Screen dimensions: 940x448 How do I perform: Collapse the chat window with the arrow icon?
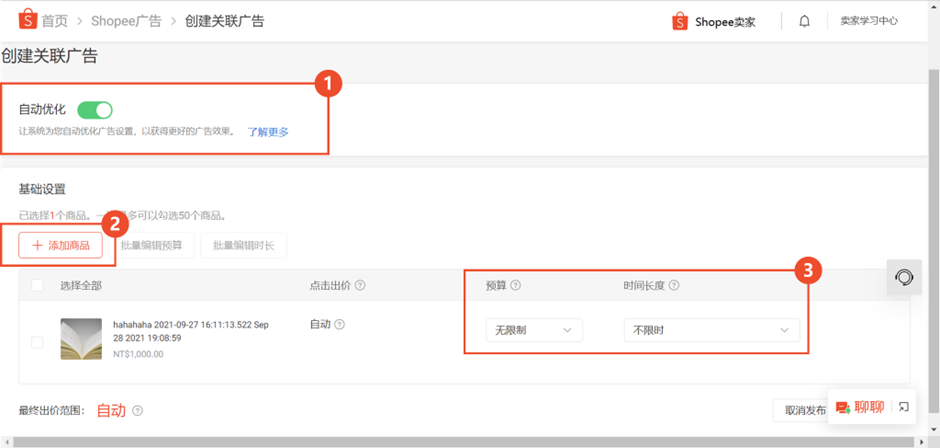click(x=903, y=406)
